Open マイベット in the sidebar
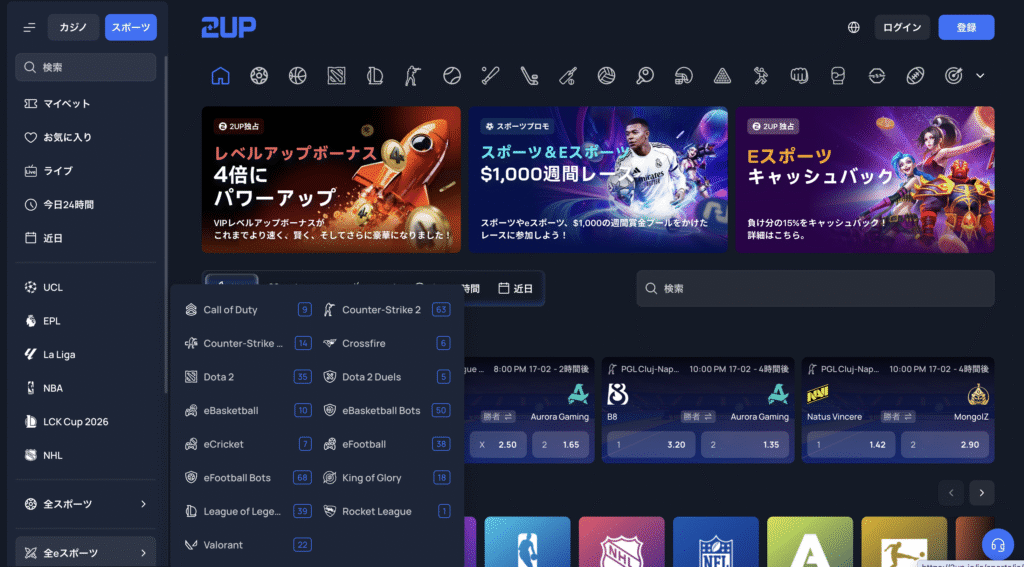1024x567 pixels. pos(86,104)
